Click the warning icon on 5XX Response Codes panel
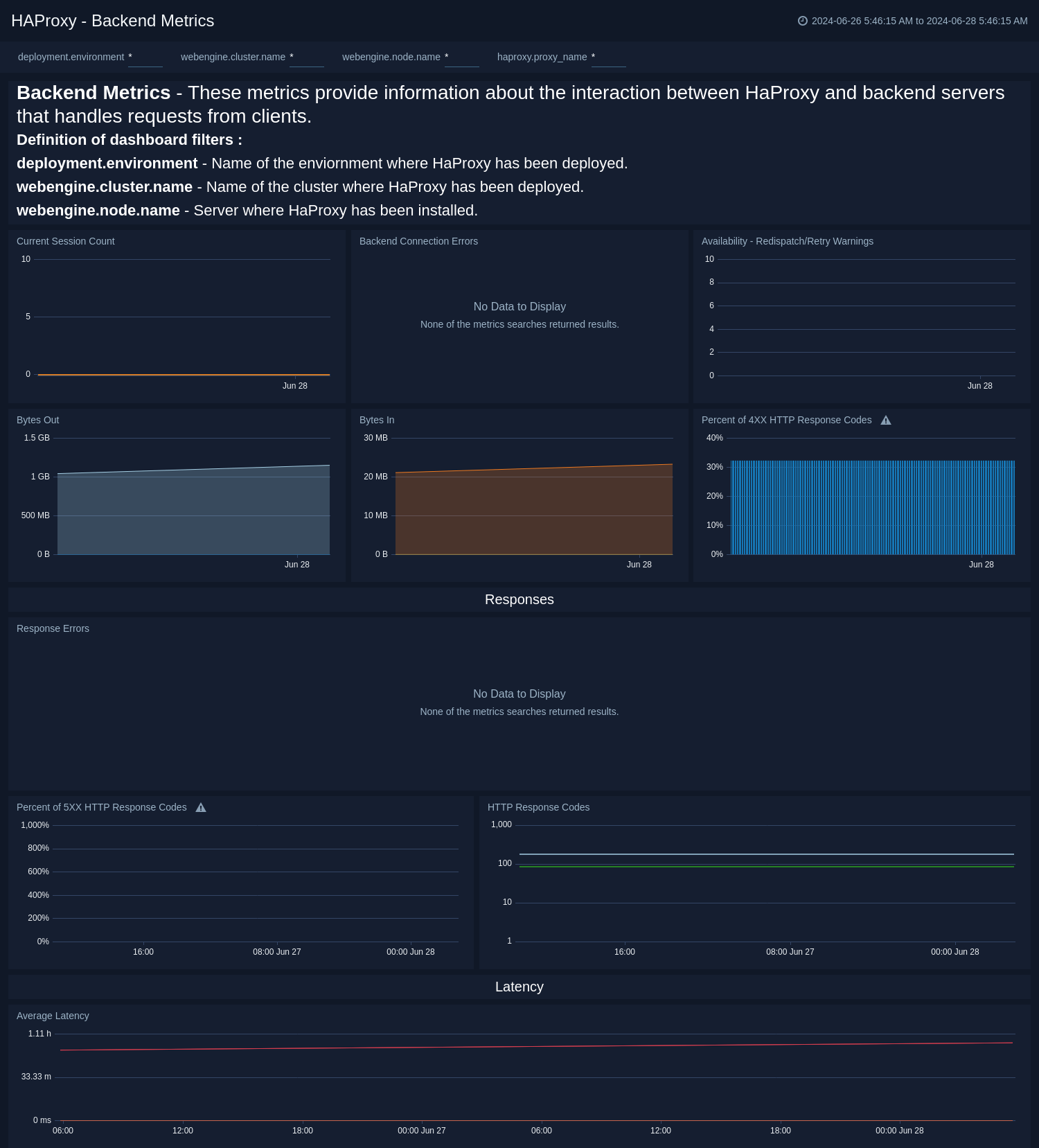1039x1148 pixels. [x=201, y=808]
